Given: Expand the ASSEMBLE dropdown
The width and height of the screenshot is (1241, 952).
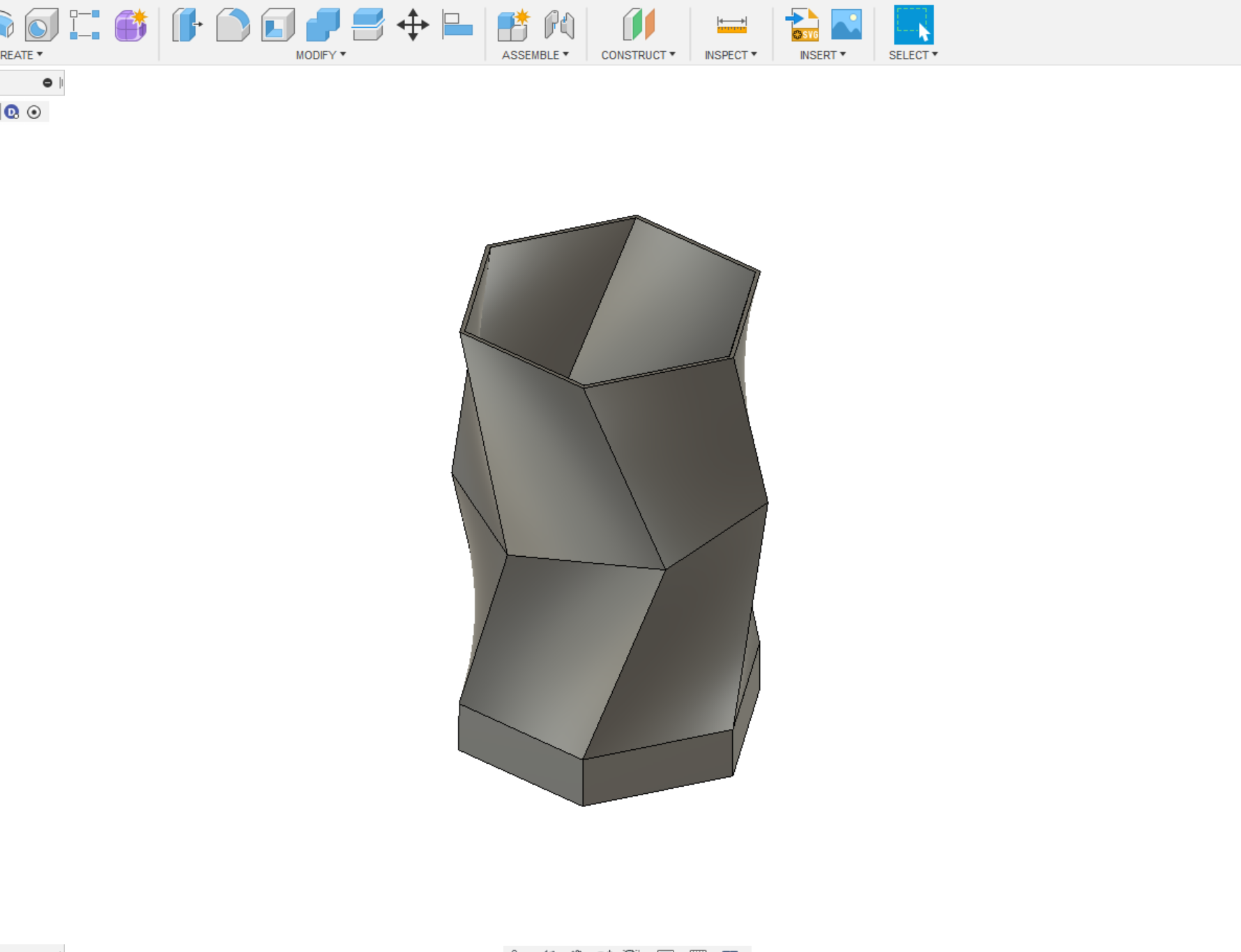Looking at the screenshot, I should click(x=535, y=55).
